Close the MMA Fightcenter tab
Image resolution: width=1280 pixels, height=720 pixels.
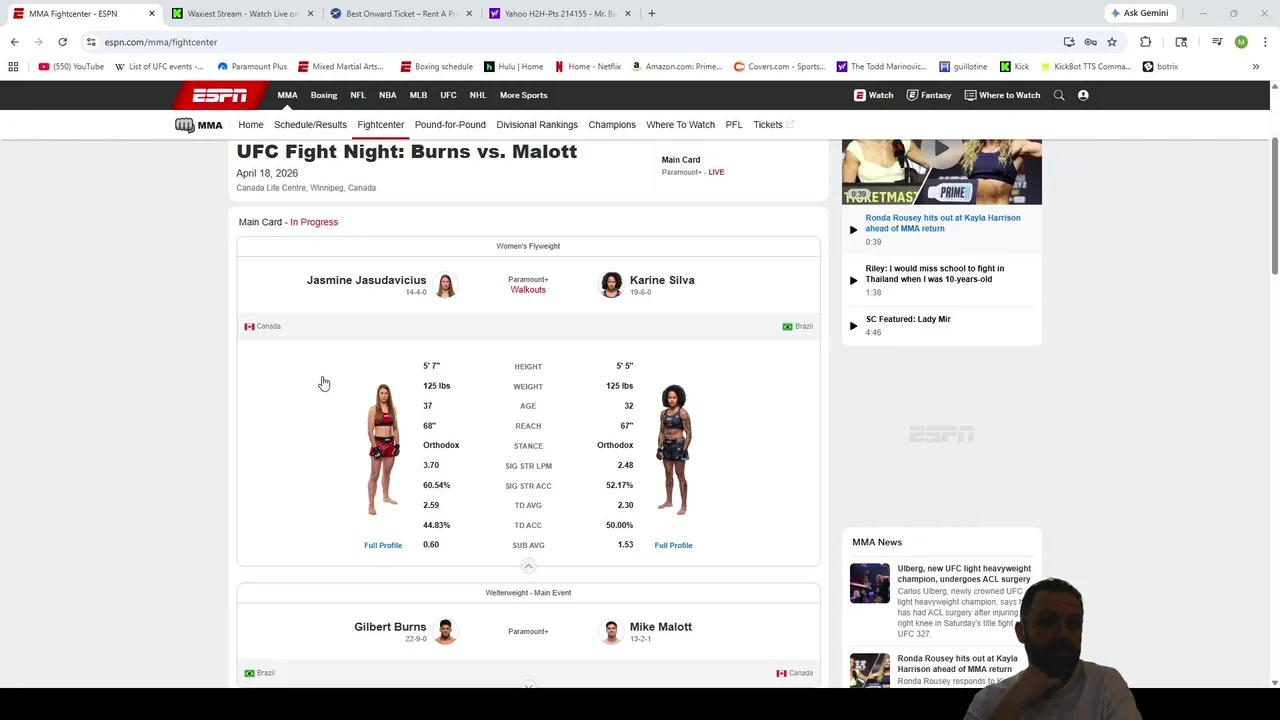(151, 13)
